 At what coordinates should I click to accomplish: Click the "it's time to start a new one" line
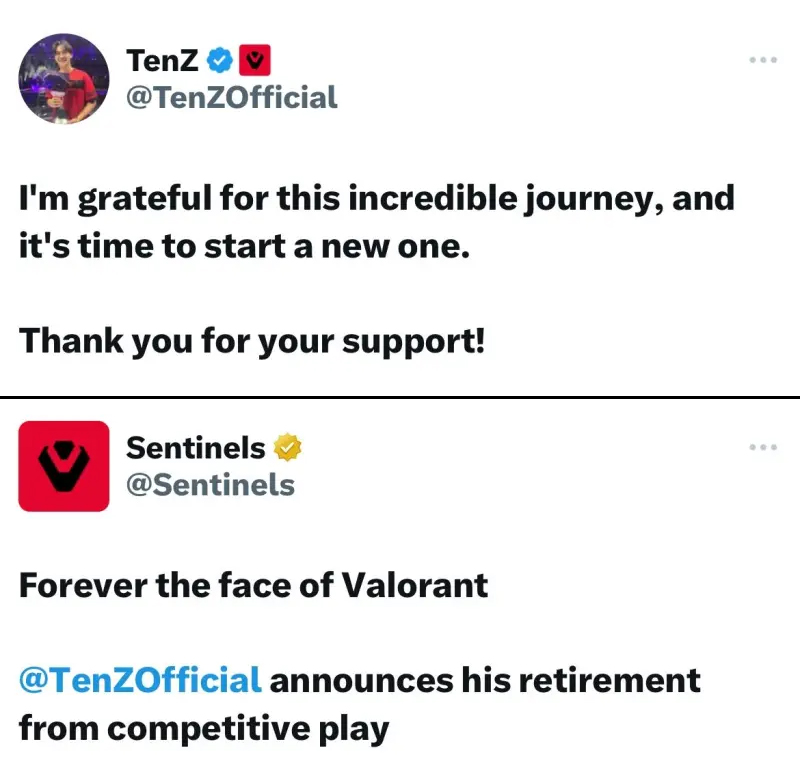[243, 246]
